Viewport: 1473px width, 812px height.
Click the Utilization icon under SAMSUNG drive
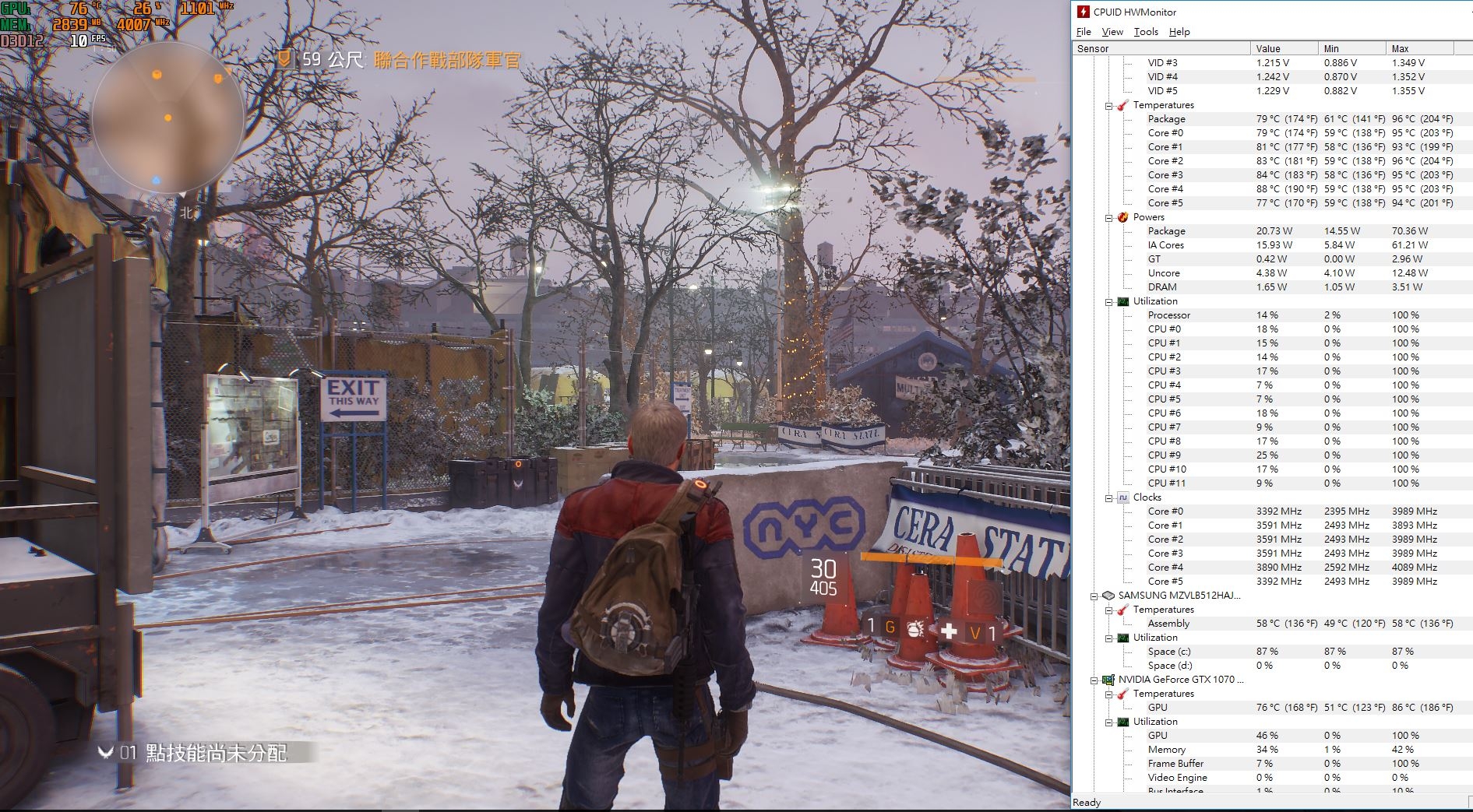click(x=1122, y=638)
